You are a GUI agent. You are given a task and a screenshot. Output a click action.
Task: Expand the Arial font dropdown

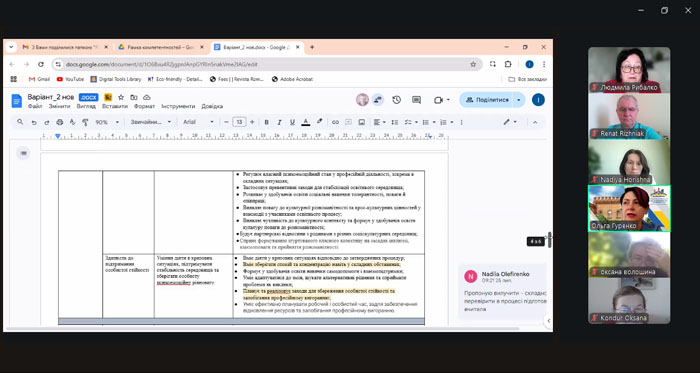(x=198, y=122)
